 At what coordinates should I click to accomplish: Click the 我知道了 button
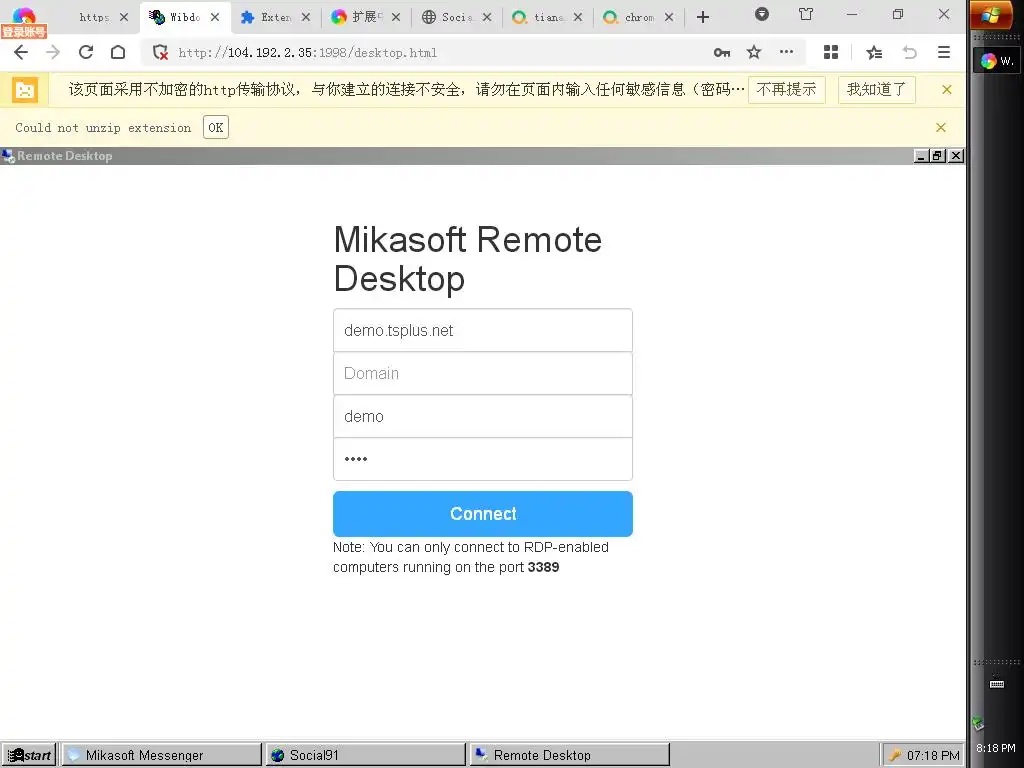[x=876, y=89]
